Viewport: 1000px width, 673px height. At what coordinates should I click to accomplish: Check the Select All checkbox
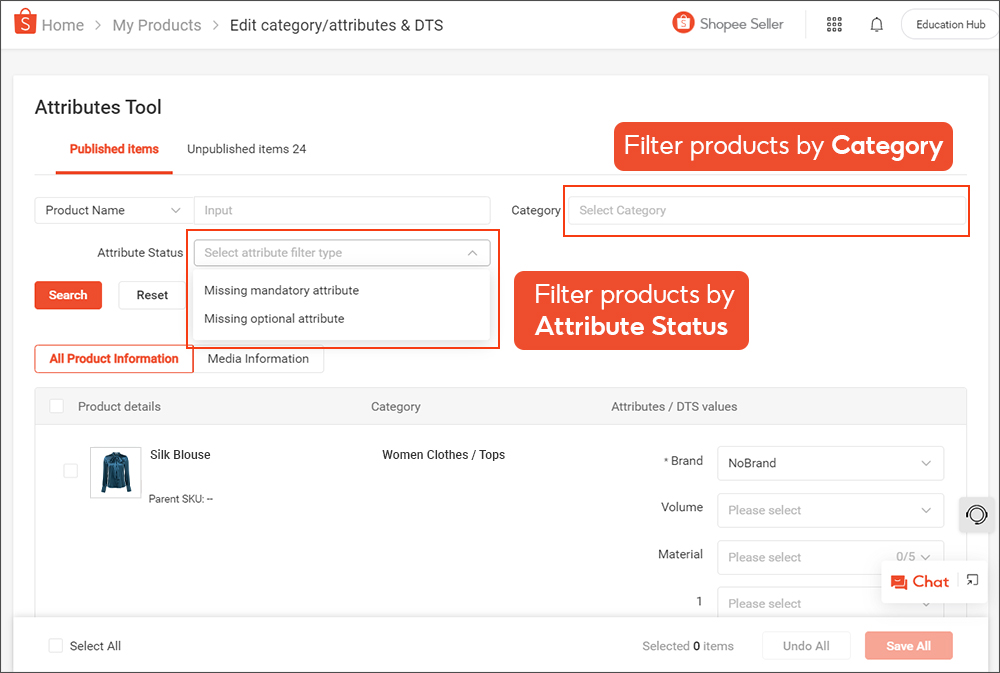click(56, 645)
